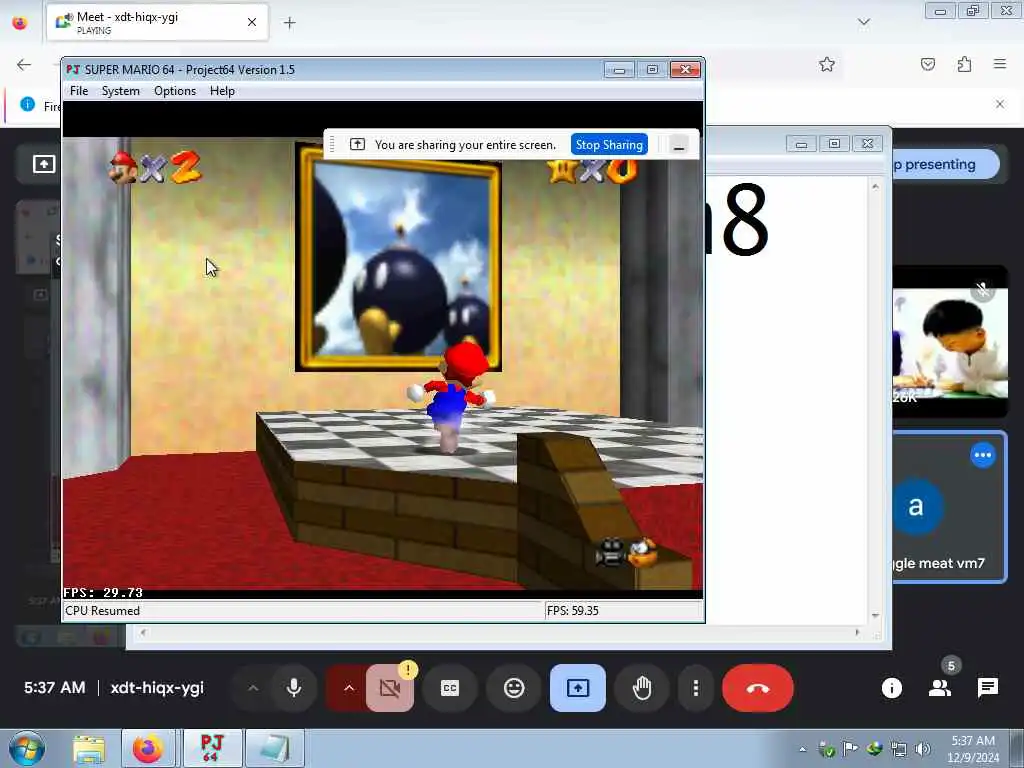Open the Windows Start menu

point(27,748)
